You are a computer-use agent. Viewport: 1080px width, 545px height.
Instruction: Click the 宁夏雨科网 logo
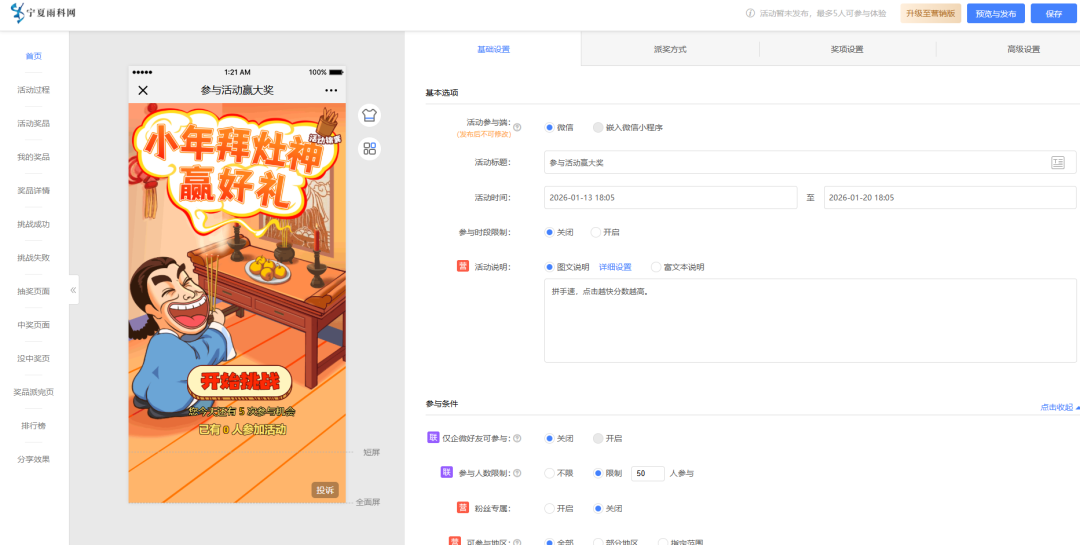[x=43, y=14]
